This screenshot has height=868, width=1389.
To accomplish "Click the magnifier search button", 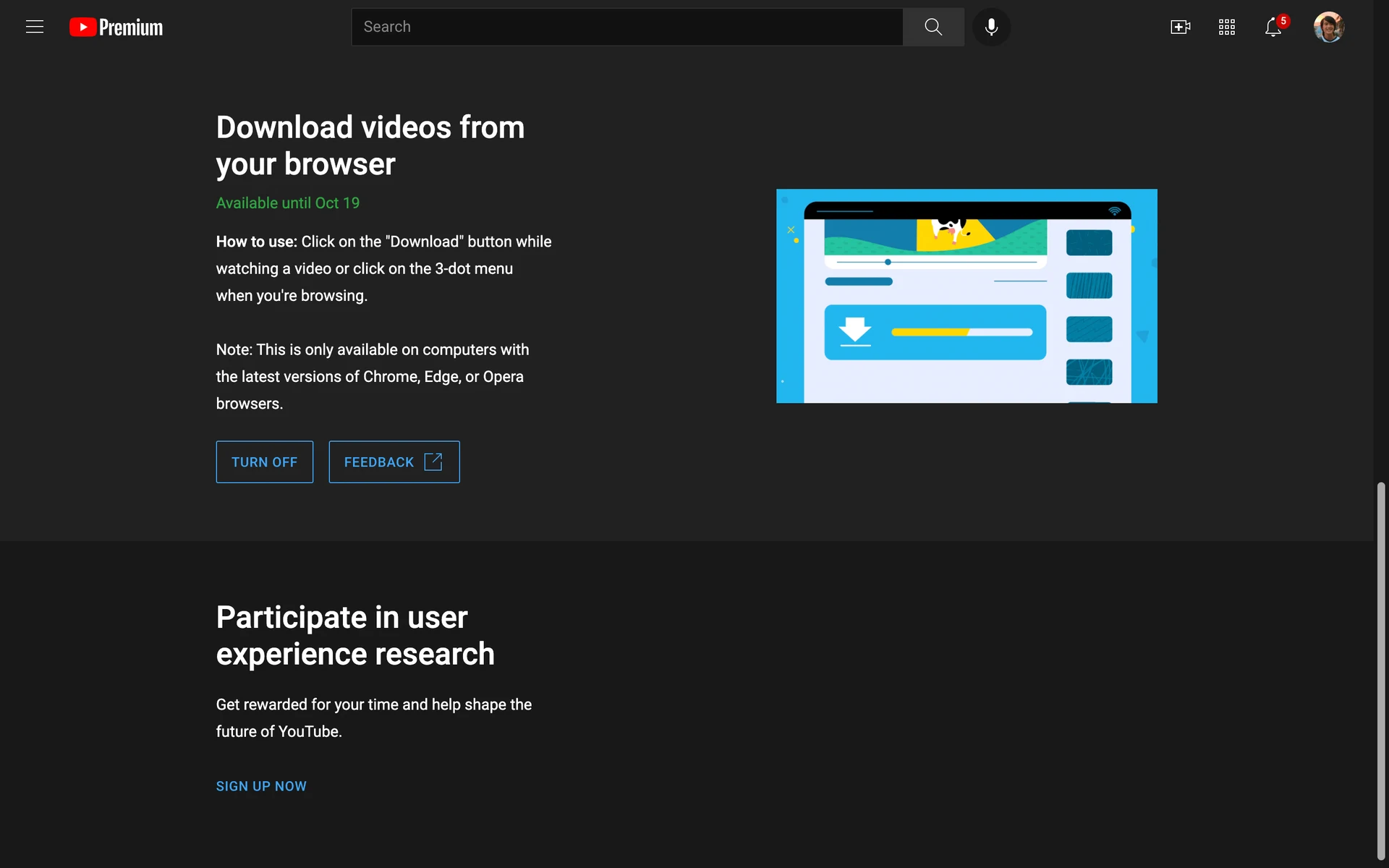I will coord(933,27).
